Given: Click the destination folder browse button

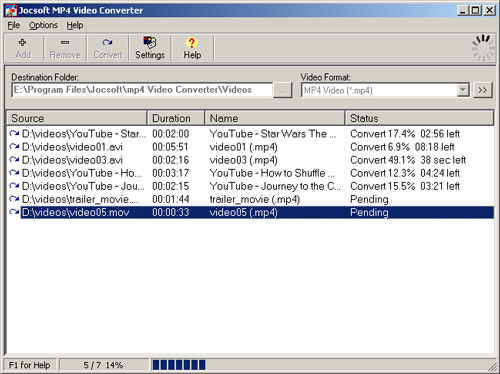Looking at the screenshot, I should (283, 90).
